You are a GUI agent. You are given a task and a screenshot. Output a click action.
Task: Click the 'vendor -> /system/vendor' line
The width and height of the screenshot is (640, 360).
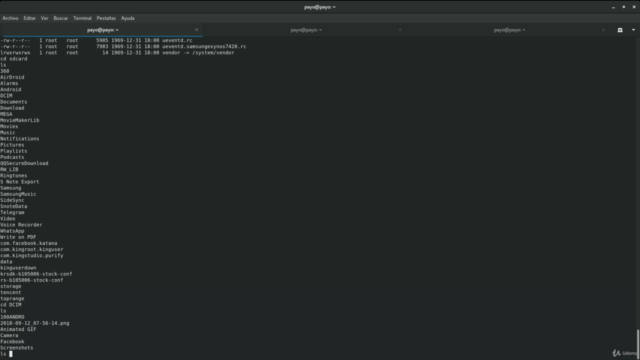pyautogui.click(x=117, y=53)
